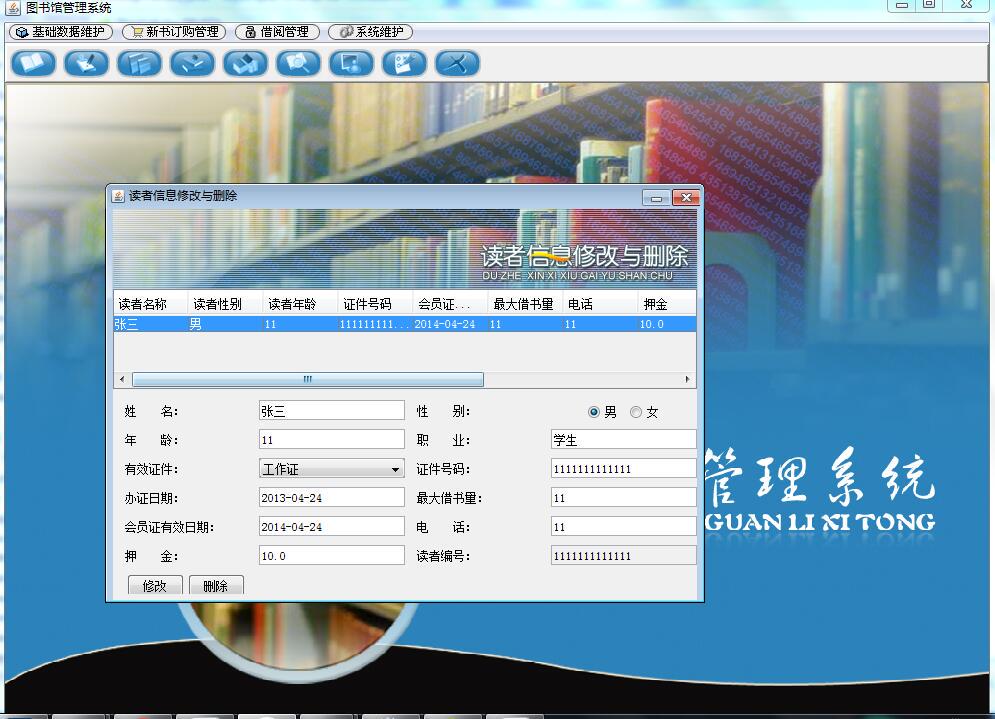Screen dimensions: 995x719
Task: Click the 修改 button
Action: click(x=155, y=585)
